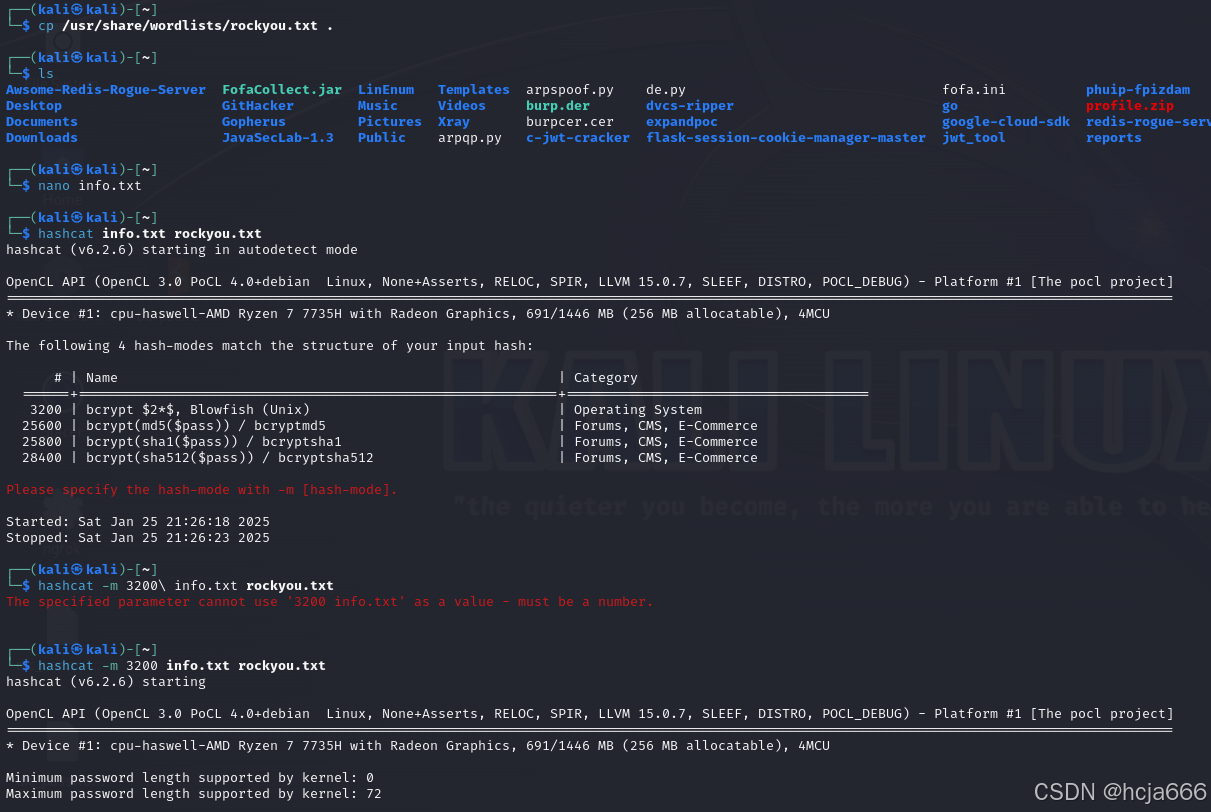Select the red 'Please specify the hash-mode' message
The width and height of the screenshot is (1211, 812).
coord(202,490)
